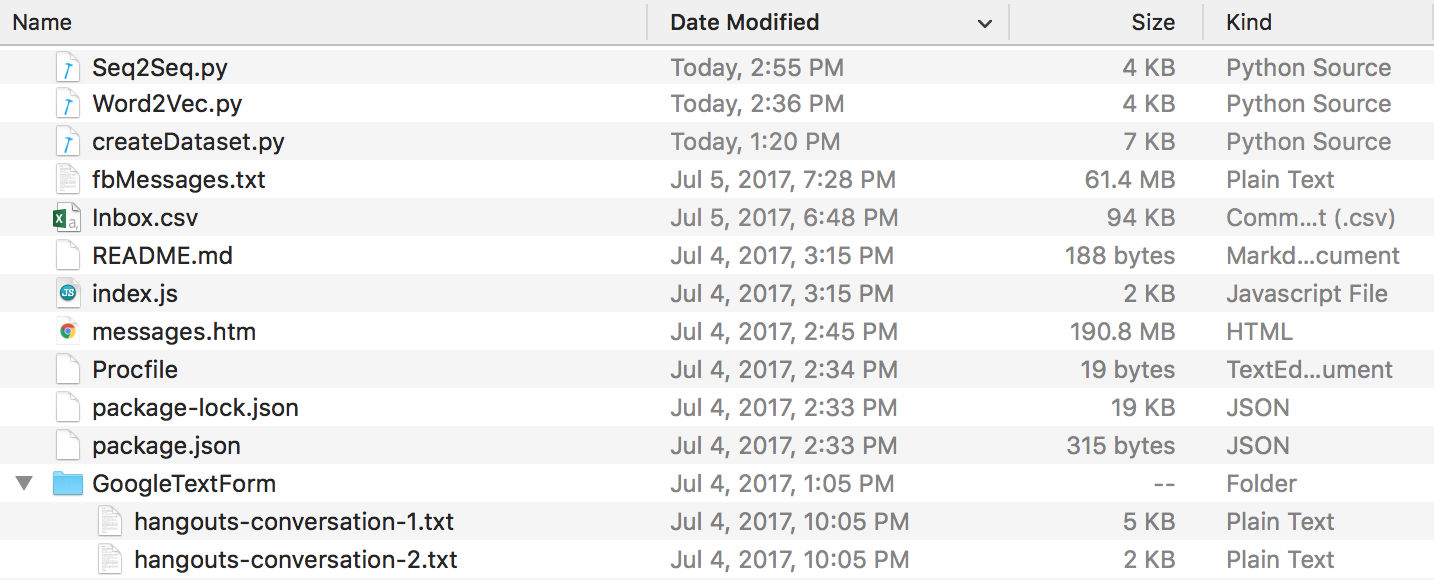Select the Procfile row
1434x580 pixels.
717,370
